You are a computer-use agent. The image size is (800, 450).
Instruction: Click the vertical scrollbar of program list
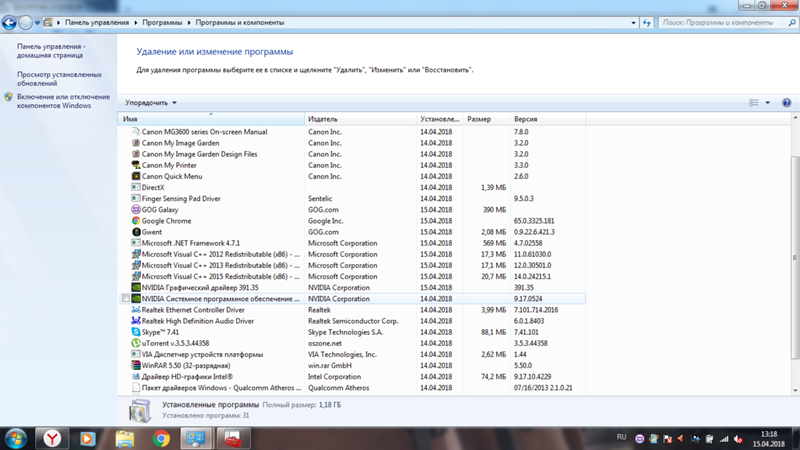pos(795,258)
